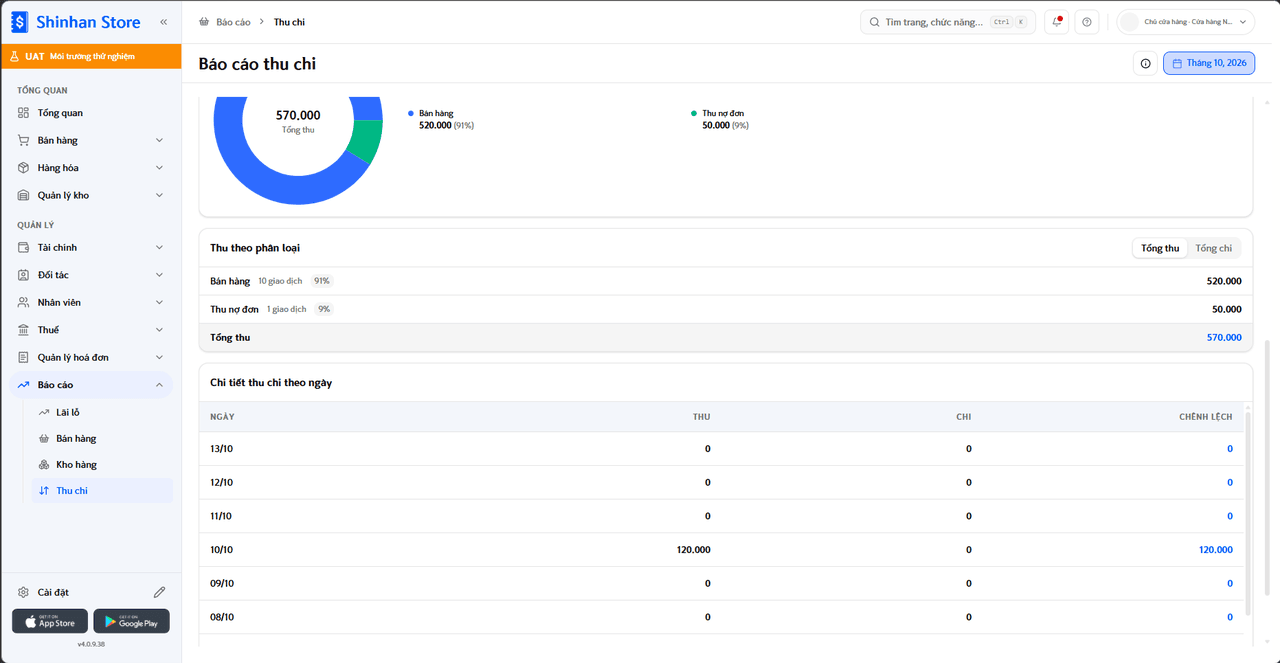Switch to the Tổng thu toggle
Screen dimensions: 1280x663
pos(1160,248)
